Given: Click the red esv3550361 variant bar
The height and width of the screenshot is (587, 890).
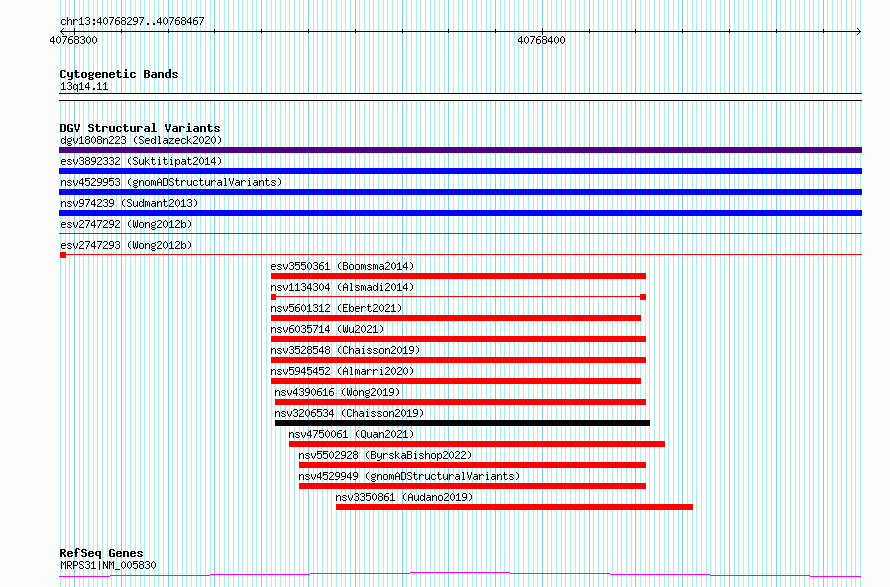Looking at the screenshot, I should 459,276.
